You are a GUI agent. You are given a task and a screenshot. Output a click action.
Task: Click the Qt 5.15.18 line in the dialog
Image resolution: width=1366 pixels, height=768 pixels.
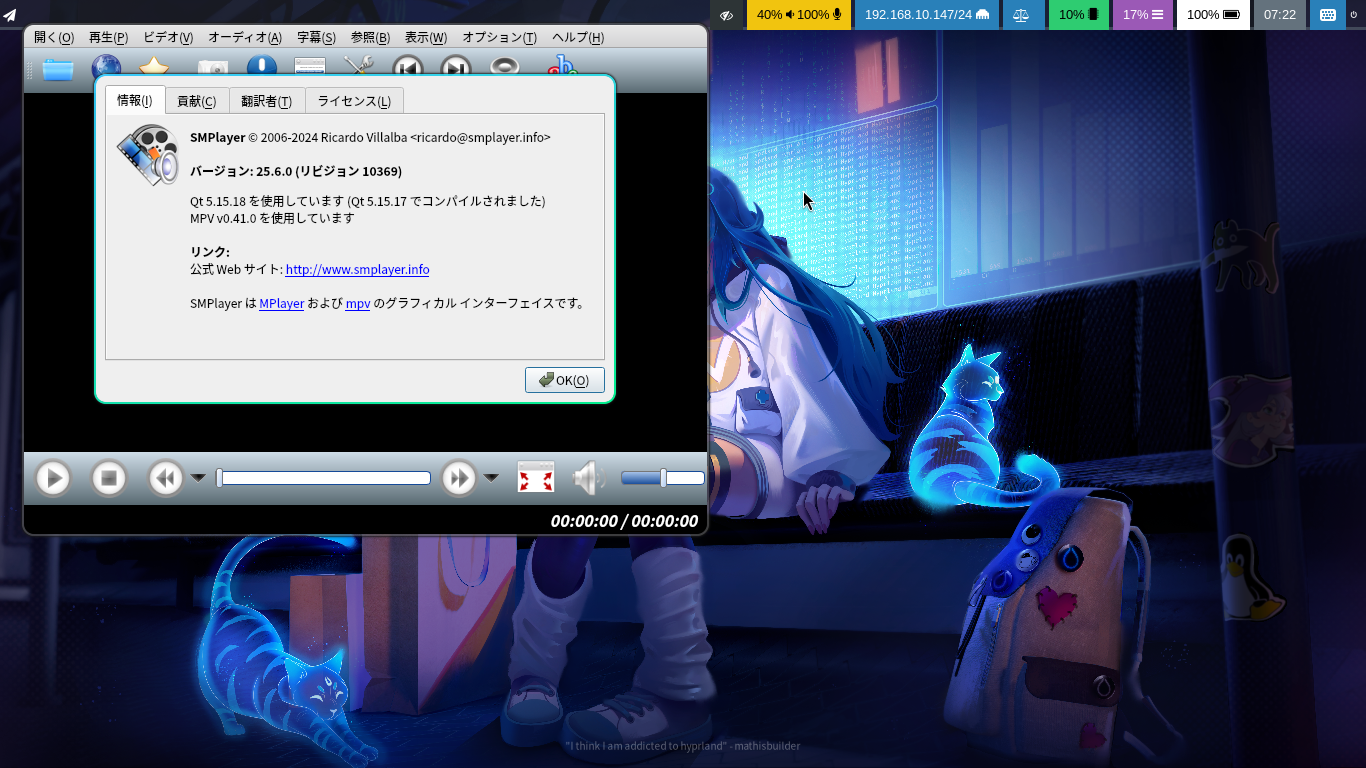tap(367, 201)
